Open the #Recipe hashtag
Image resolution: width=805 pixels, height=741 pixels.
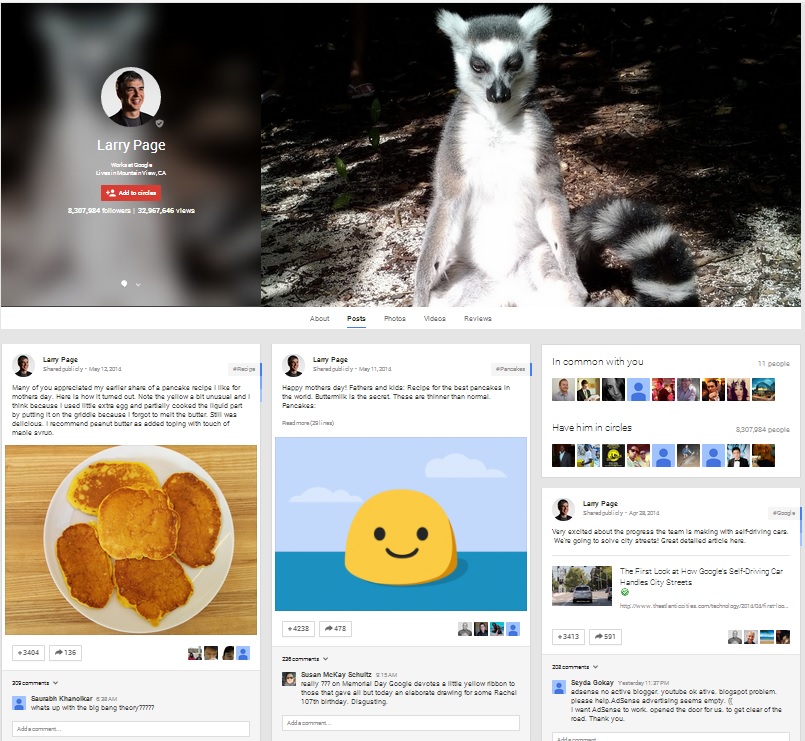click(244, 369)
